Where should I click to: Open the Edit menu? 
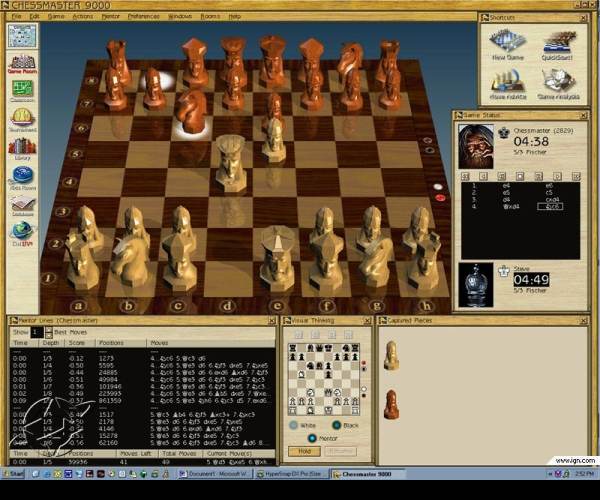34,16
